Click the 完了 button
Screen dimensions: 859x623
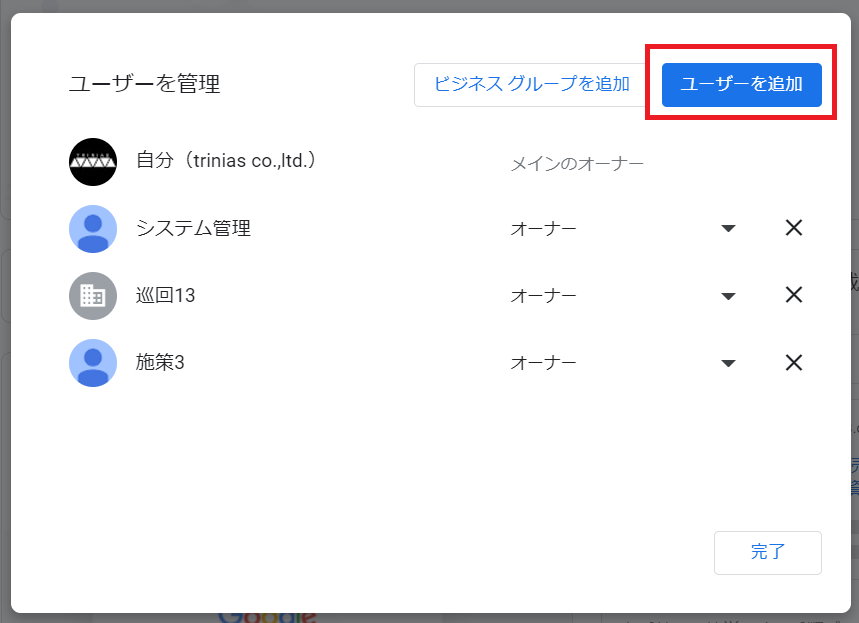pos(768,552)
